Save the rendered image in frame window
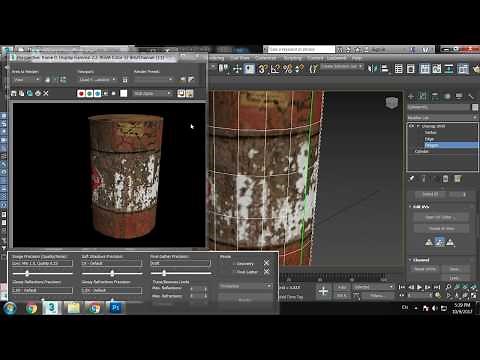 click(14, 94)
